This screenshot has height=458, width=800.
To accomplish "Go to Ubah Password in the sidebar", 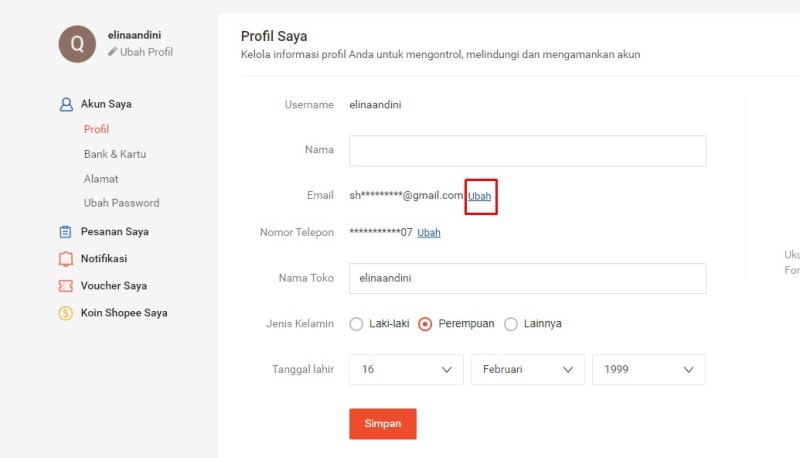I will 121,203.
